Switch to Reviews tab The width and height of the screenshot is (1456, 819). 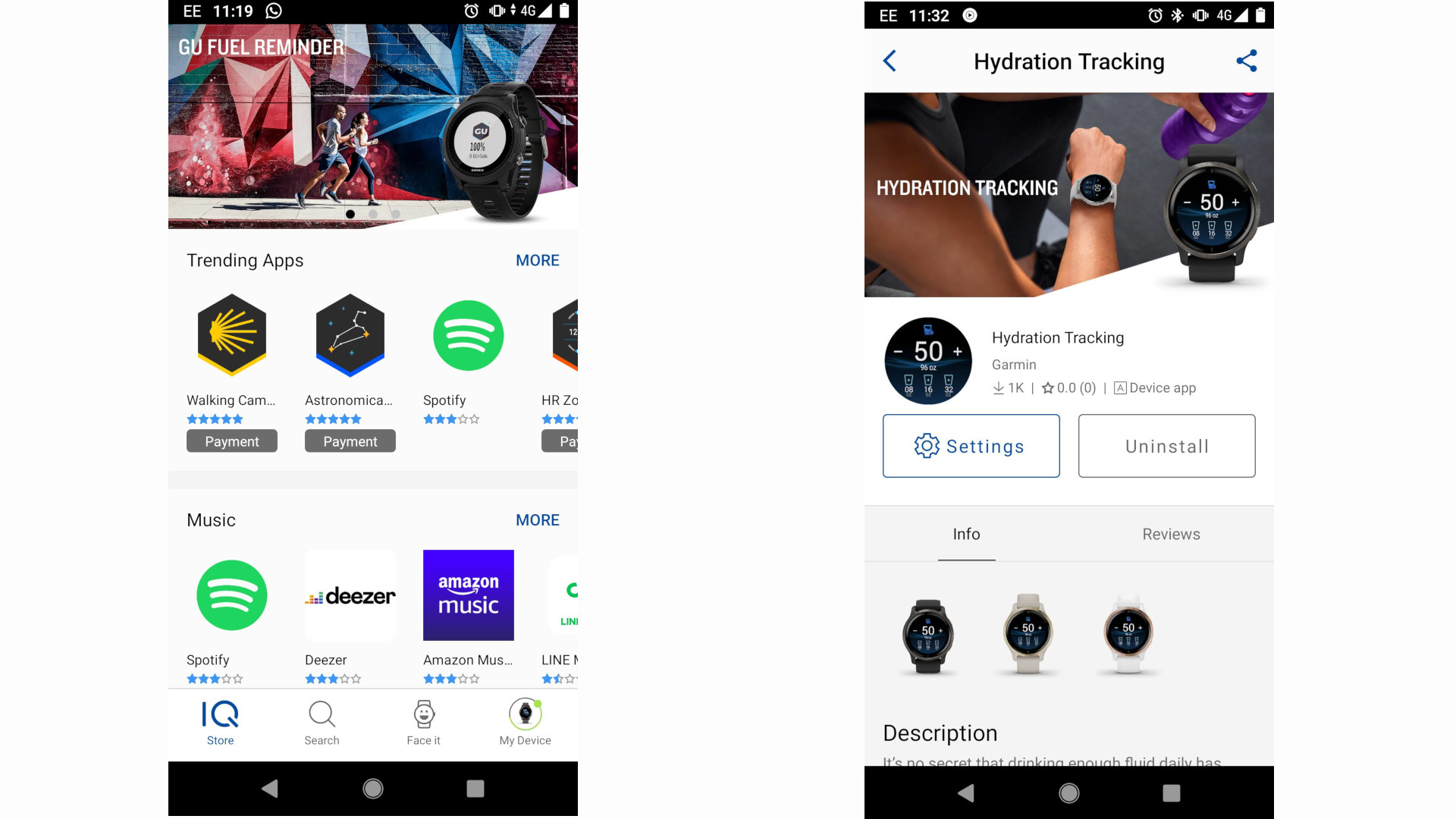[1170, 533]
